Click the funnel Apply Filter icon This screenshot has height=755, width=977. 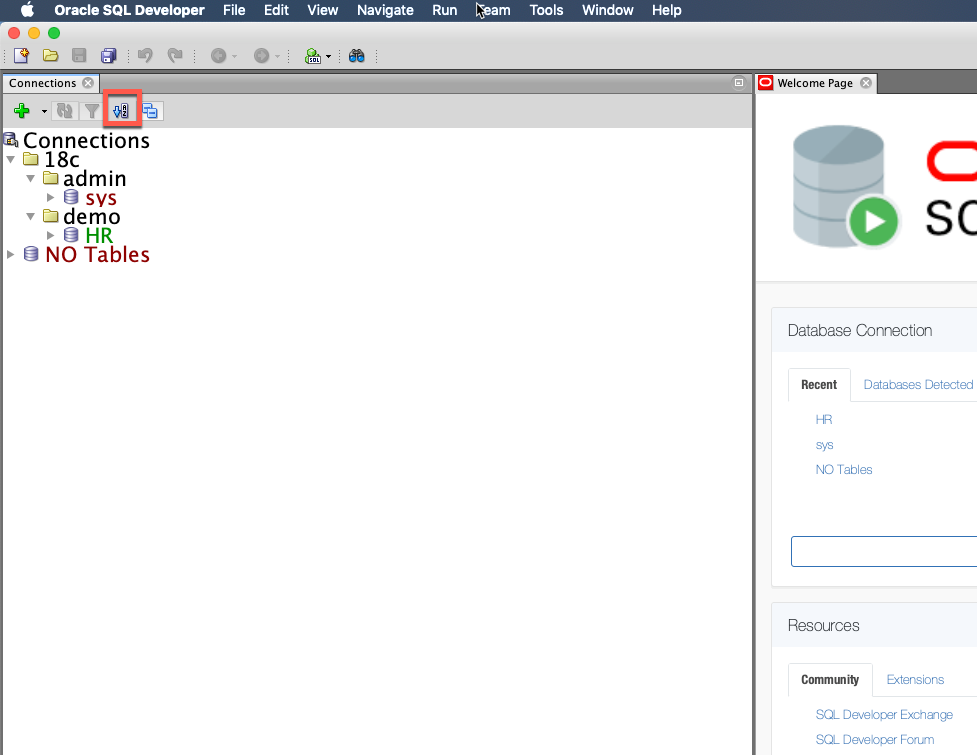(x=92, y=111)
